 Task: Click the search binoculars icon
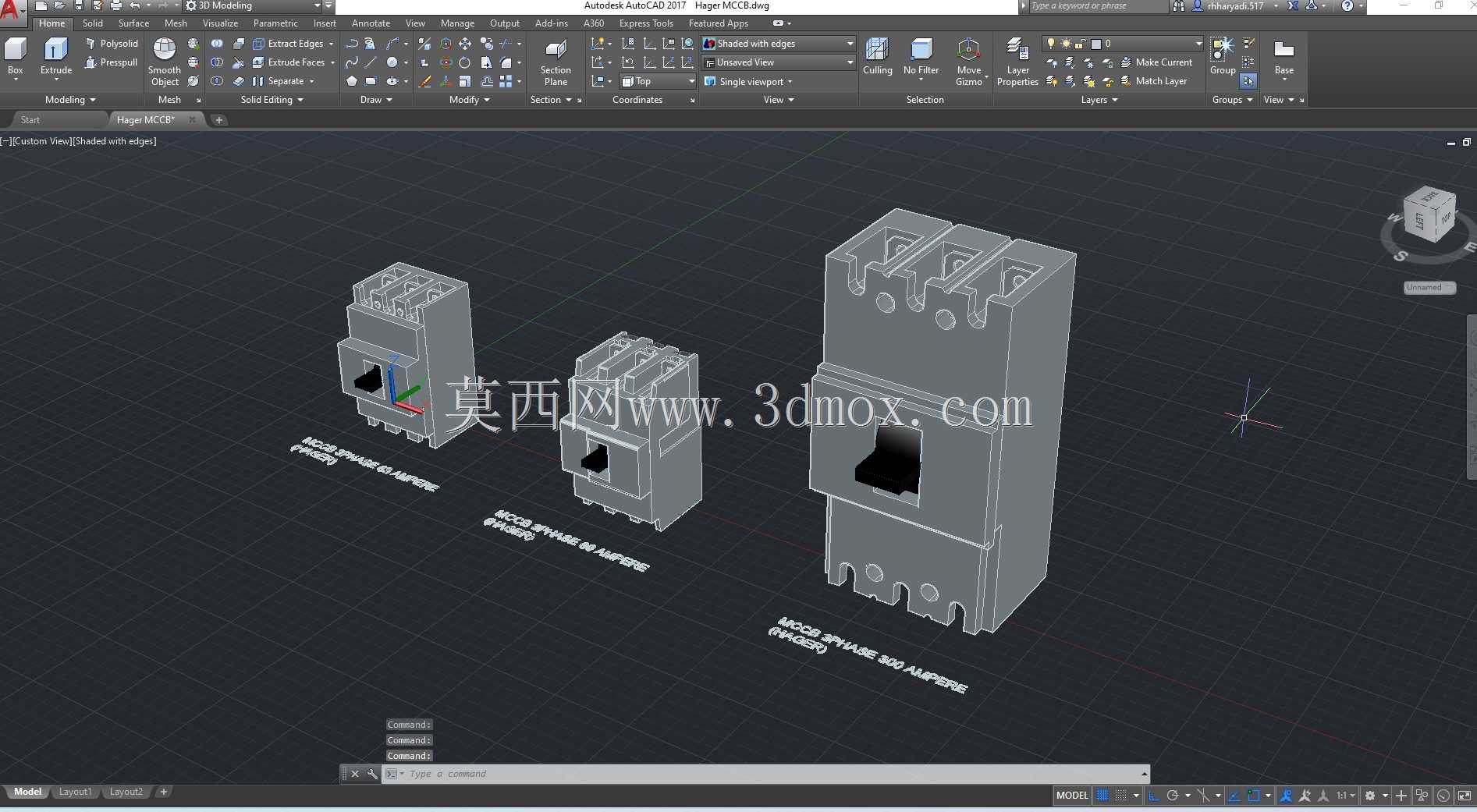click(1179, 6)
